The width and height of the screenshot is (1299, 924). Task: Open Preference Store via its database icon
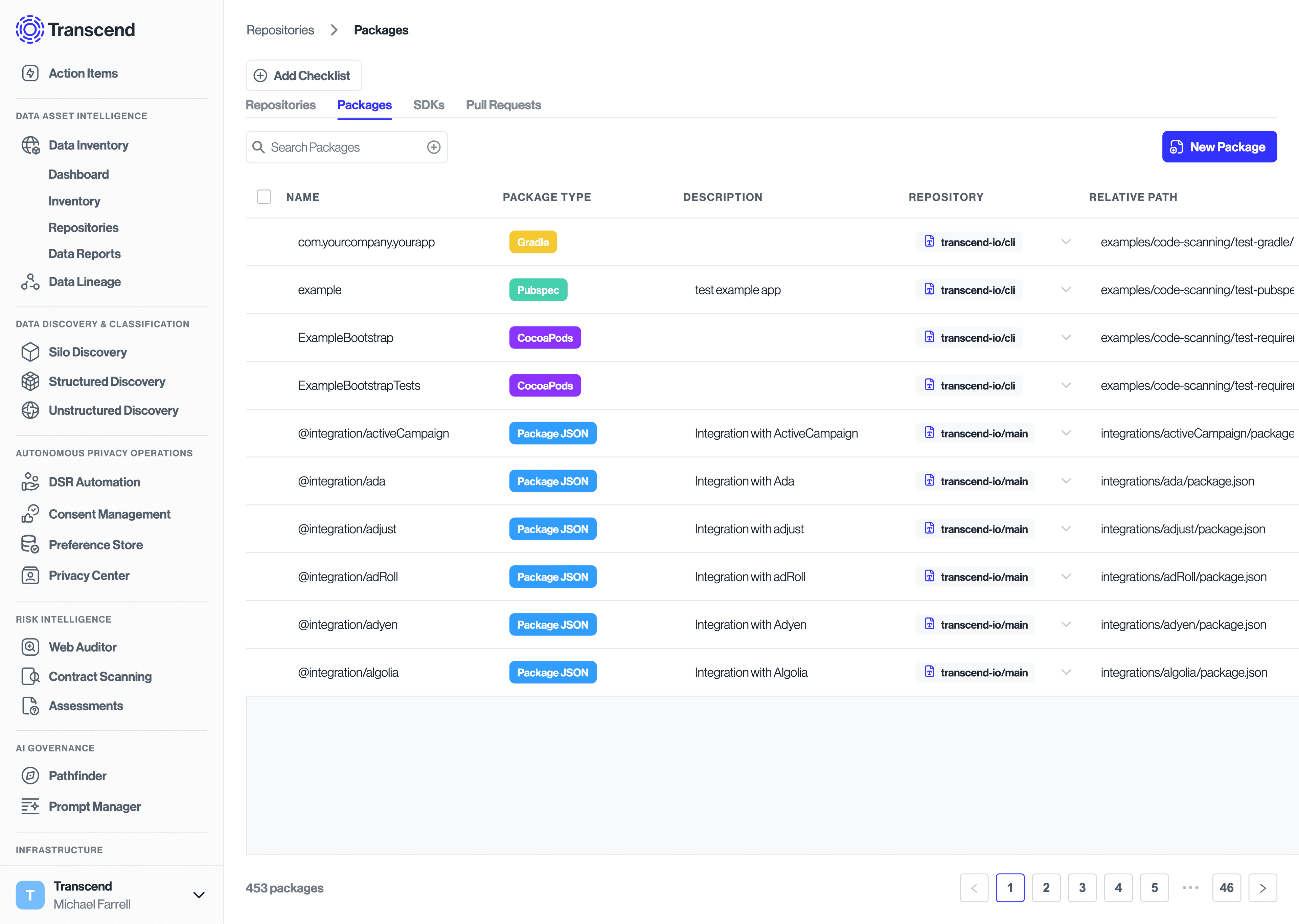click(x=30, y=544)
